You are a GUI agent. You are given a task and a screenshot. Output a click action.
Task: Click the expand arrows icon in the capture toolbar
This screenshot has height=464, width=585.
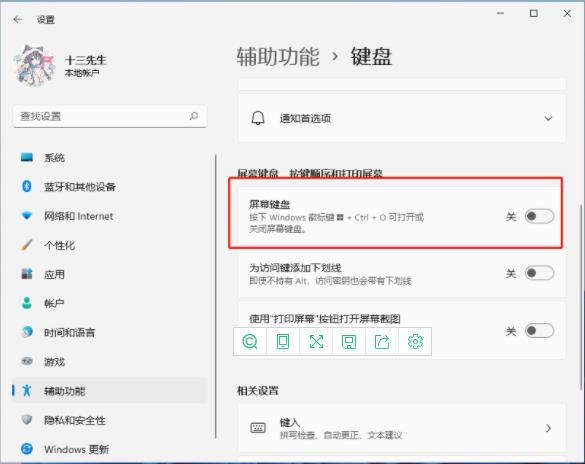click(316, 341)
